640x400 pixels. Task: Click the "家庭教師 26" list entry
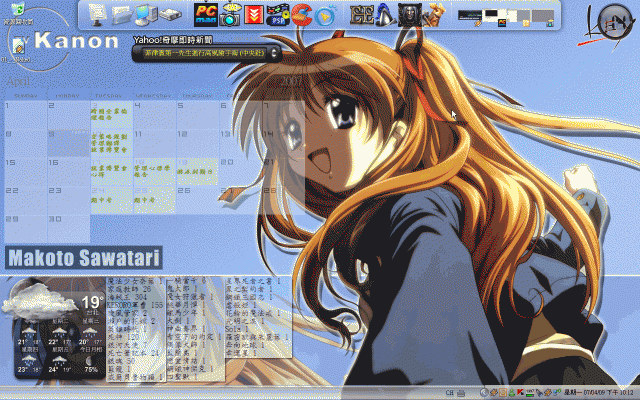tap(129, 289)
